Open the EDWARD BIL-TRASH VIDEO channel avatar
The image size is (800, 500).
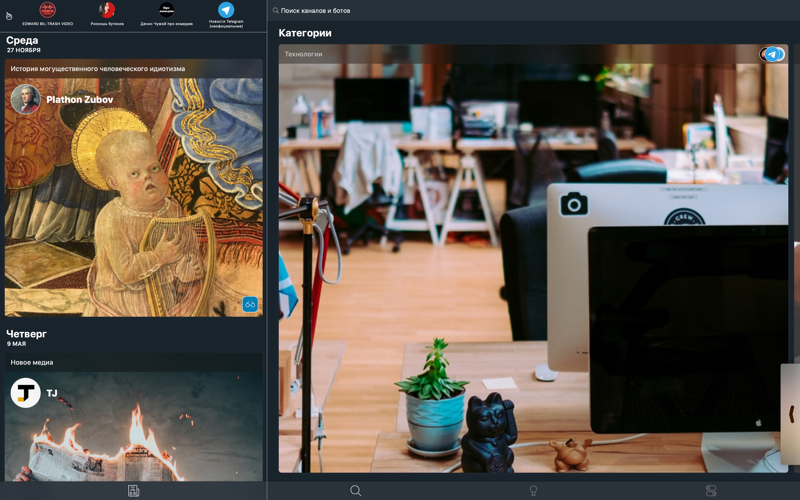pos(47,11)
